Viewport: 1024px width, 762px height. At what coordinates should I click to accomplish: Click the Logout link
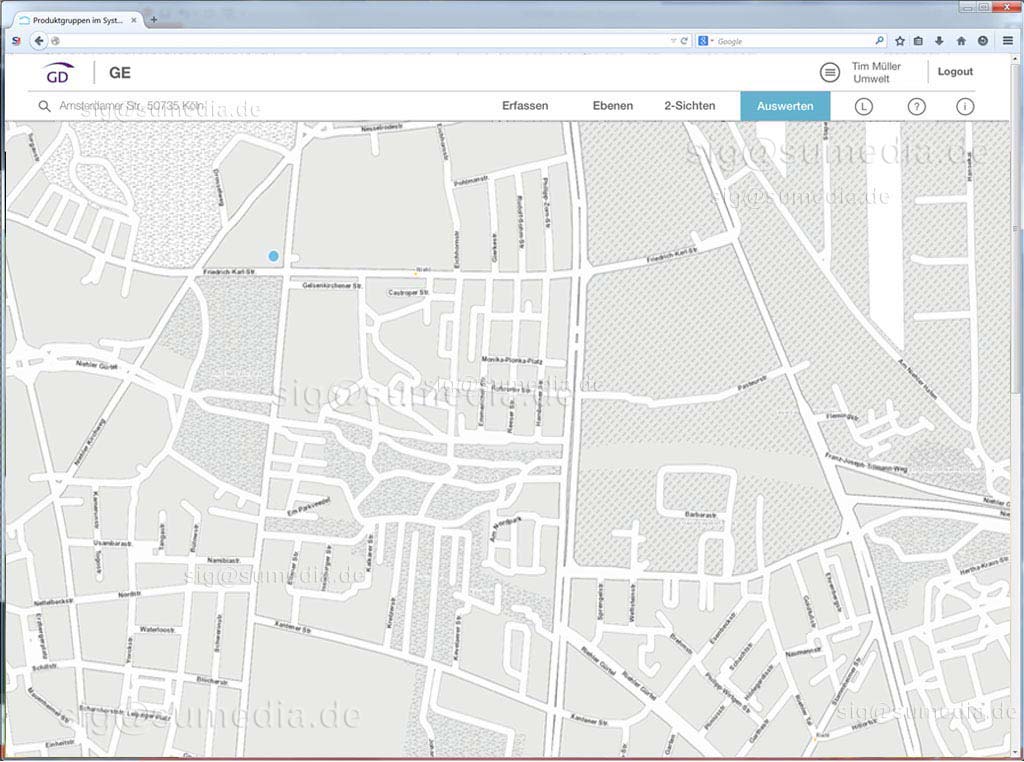(955, 72)
